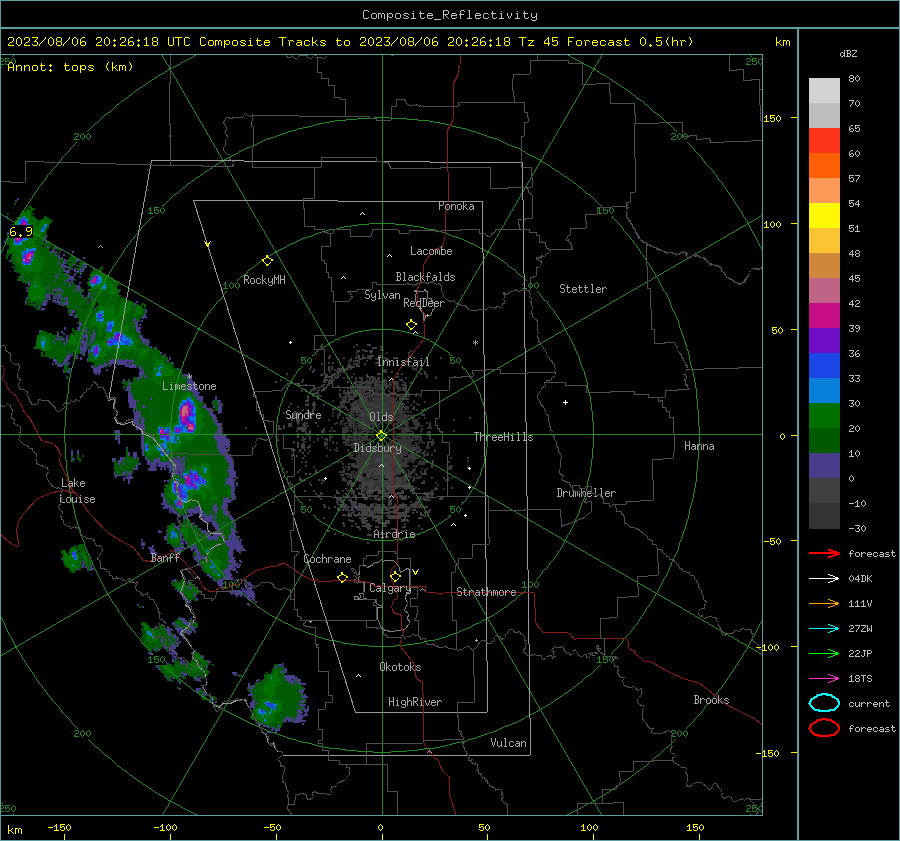
Task: Click the white plus marker near Hanna
Action: tap(565, 402)
